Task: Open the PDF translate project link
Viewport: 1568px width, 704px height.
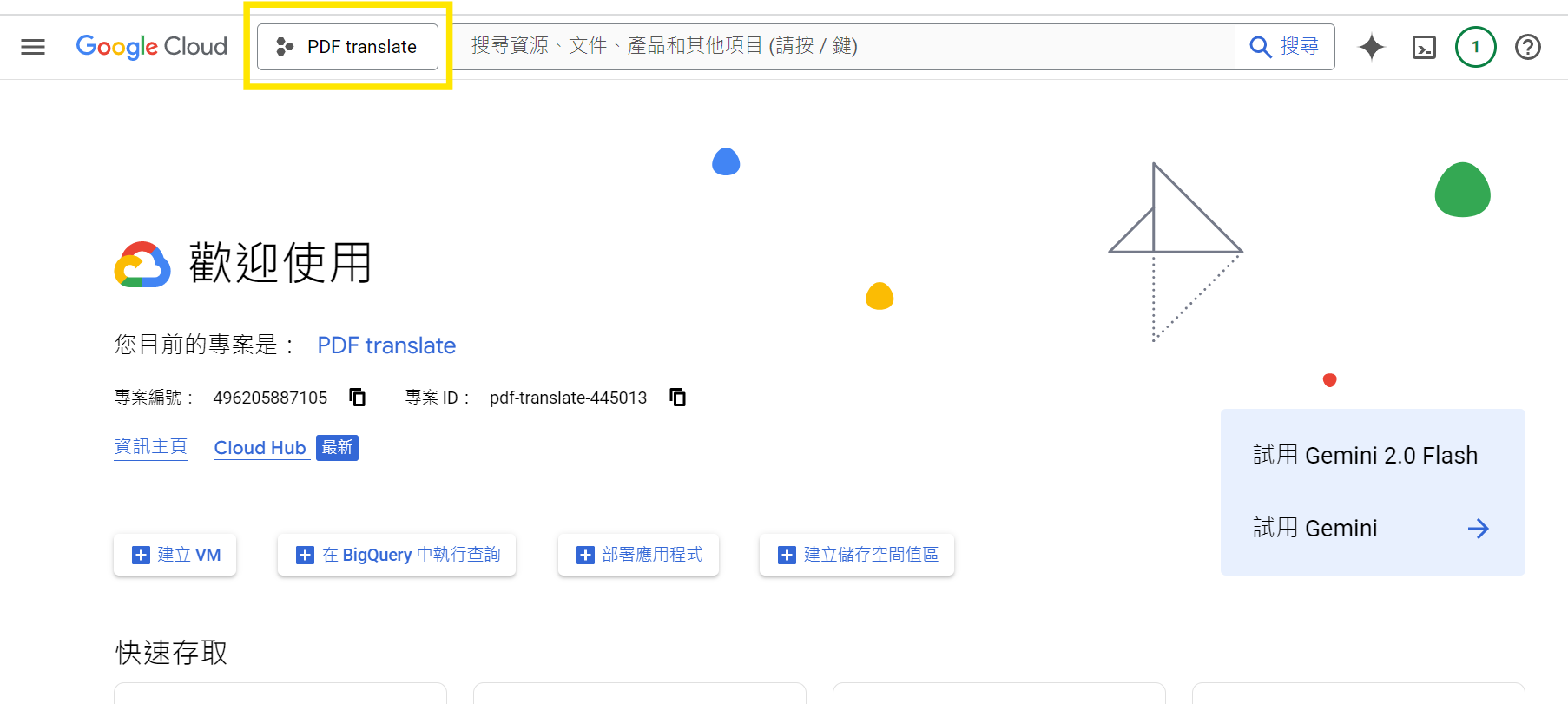Action: click(386, 345)
